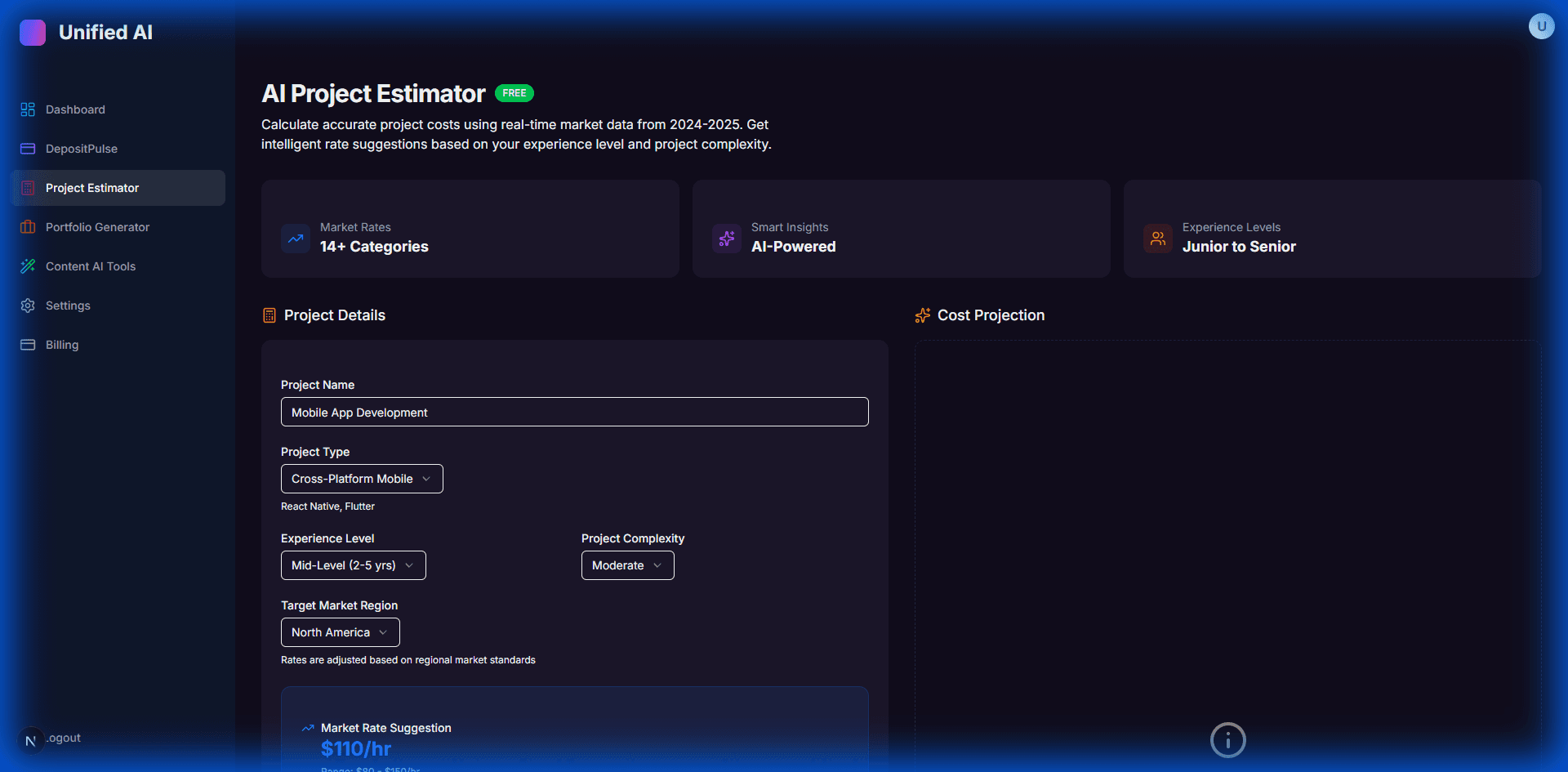Click the info circle icon near the bottom right
Screen dimensions: 1568x772
(1227, 739)
